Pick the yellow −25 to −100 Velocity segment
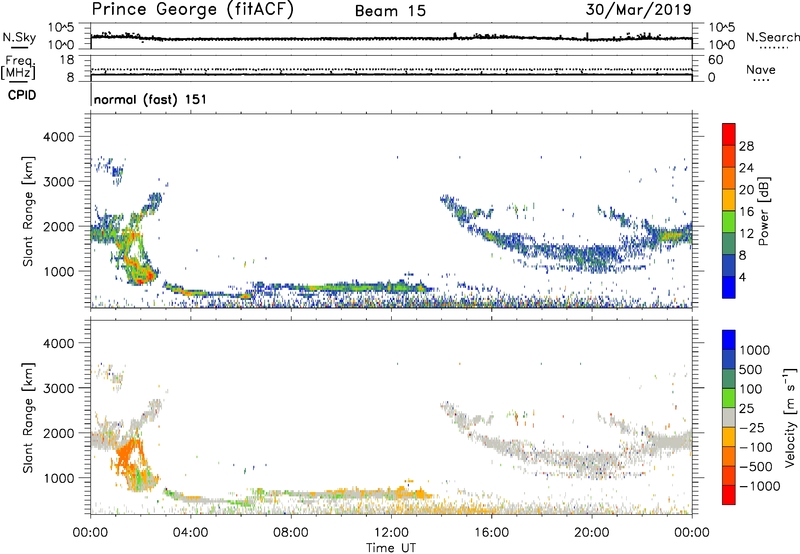 [x=729, y=437]
